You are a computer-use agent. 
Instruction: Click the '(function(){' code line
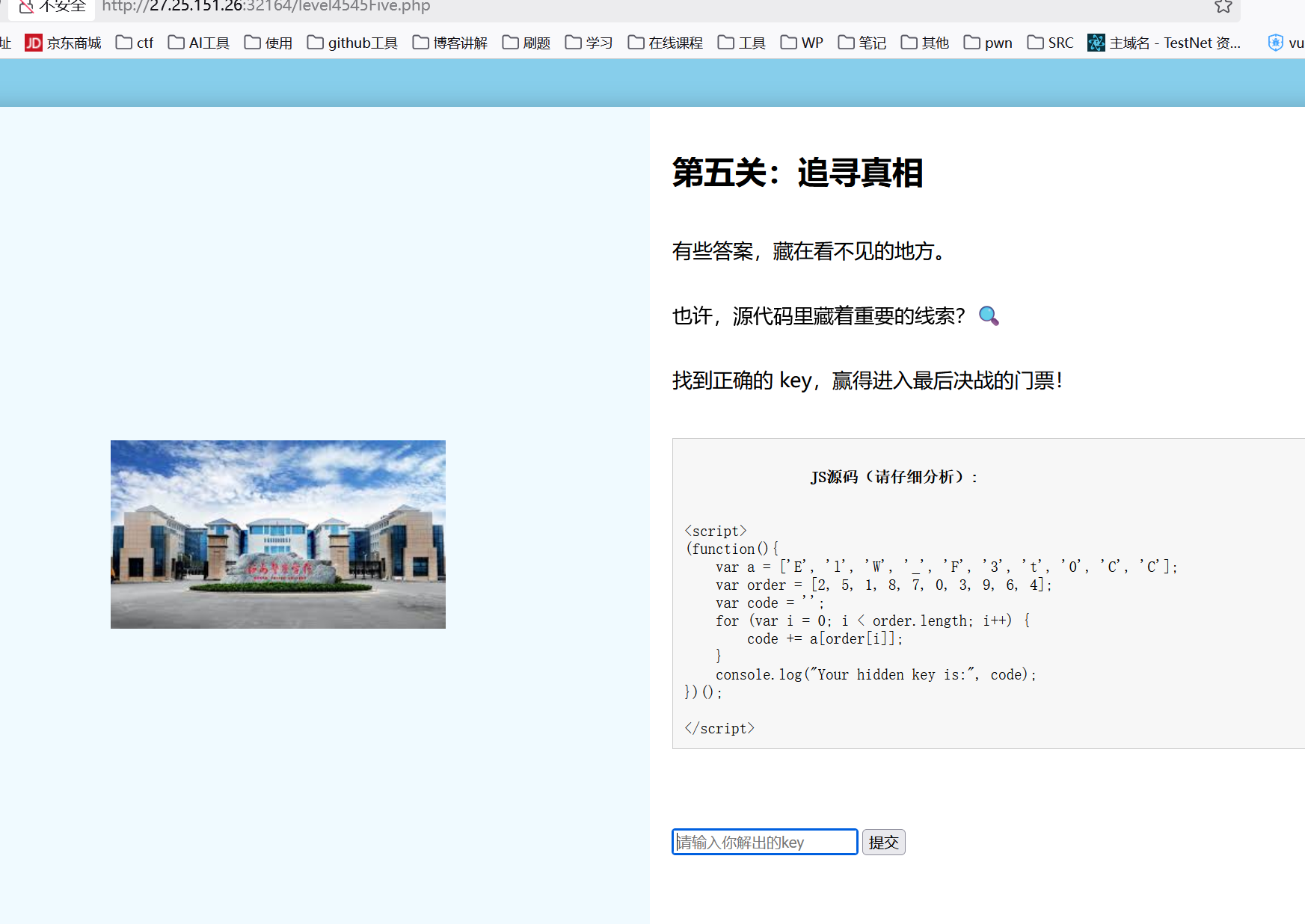coord(732,549)
